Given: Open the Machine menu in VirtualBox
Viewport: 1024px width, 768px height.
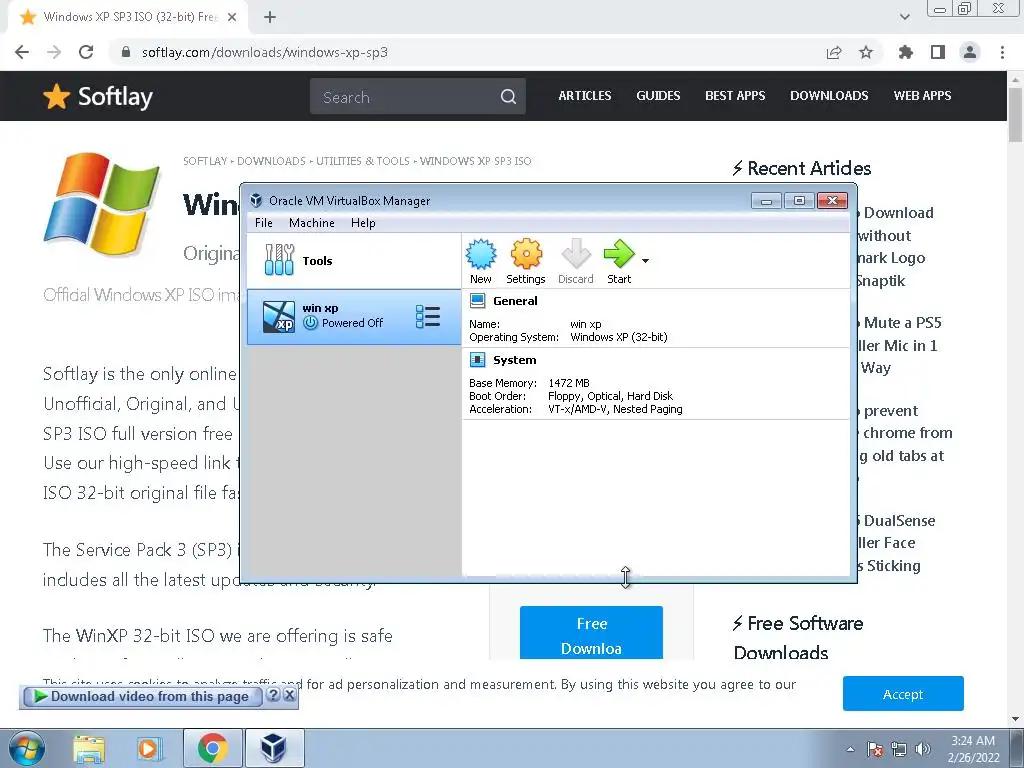Looking at the screenshot, I should click(312, 223).
